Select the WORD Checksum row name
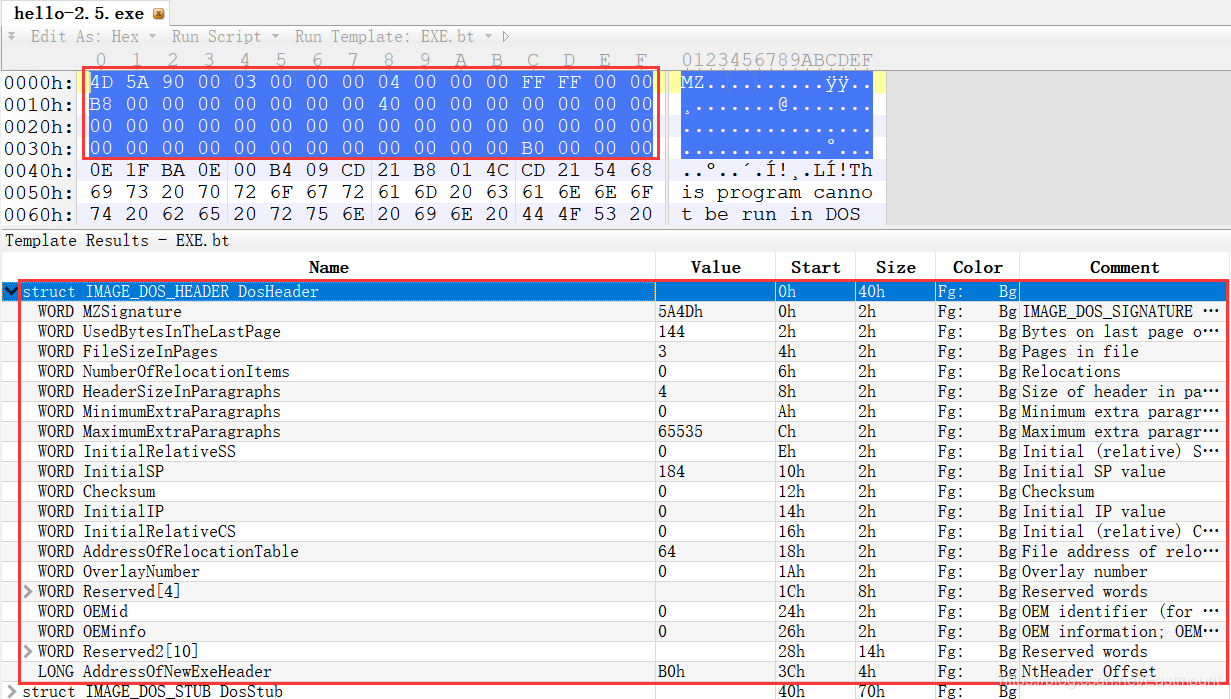1231x699 pixels. tap(96, 492)
